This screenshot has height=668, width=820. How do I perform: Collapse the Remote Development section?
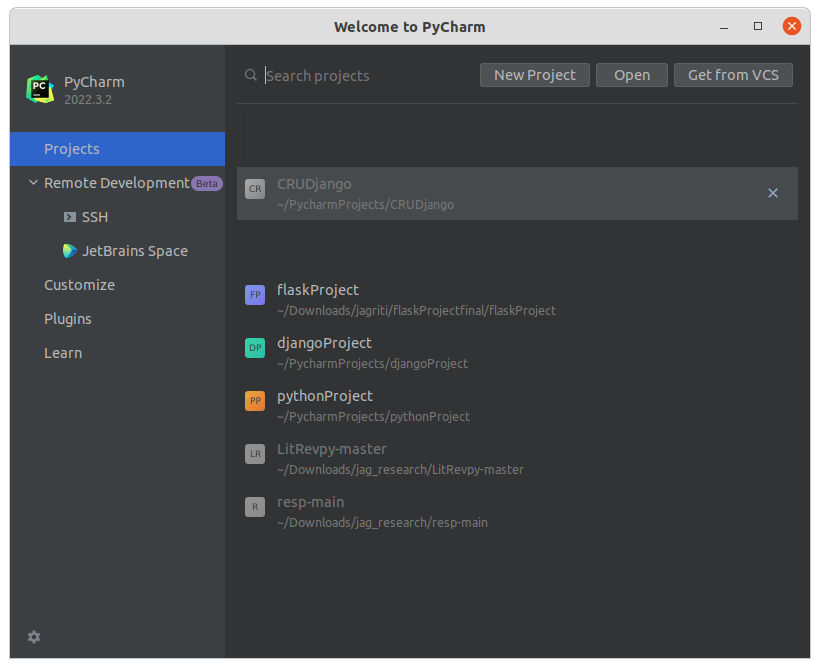pos(33,183)
